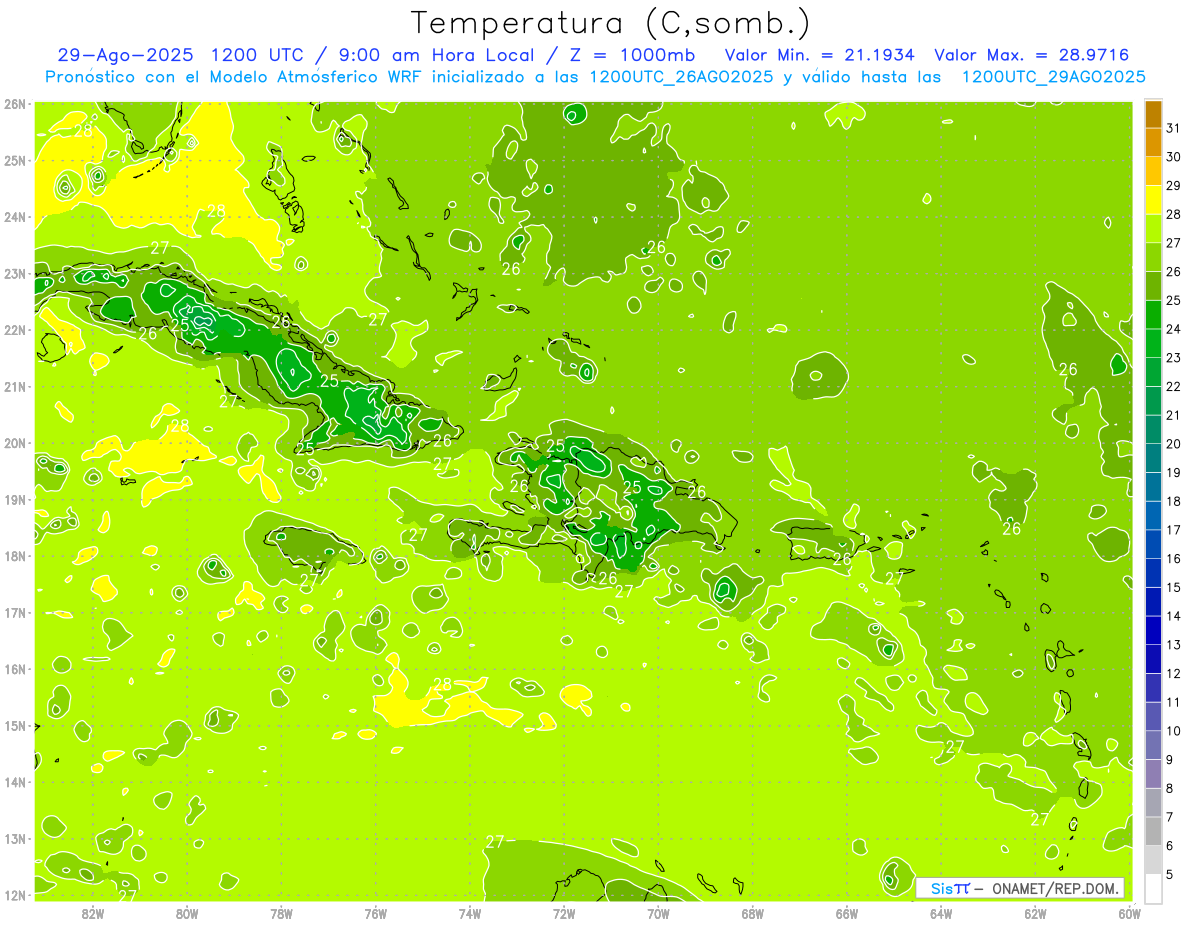The height and width of the screenshot is (927, 1200).
Task: Click the WRF model forecast subtitle line
Action: pos(595,77)
